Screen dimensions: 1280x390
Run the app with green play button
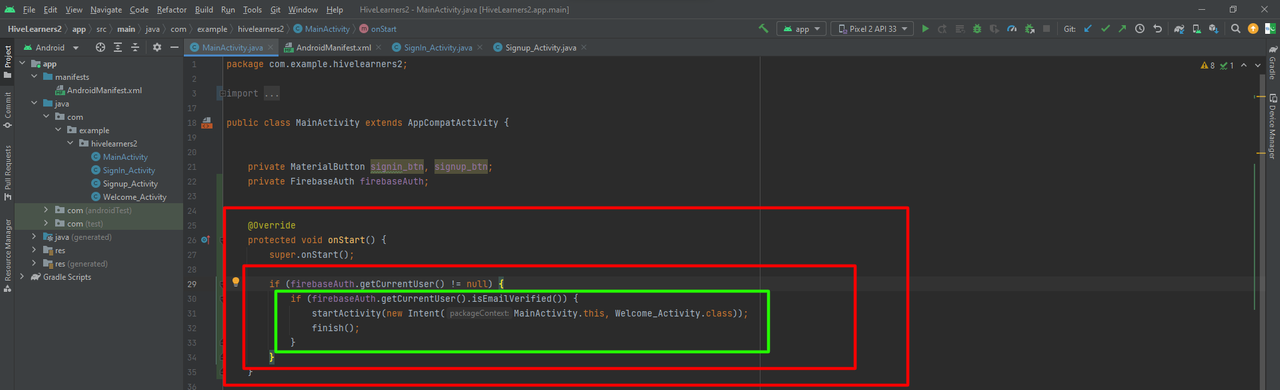click(x=925, y=29)
